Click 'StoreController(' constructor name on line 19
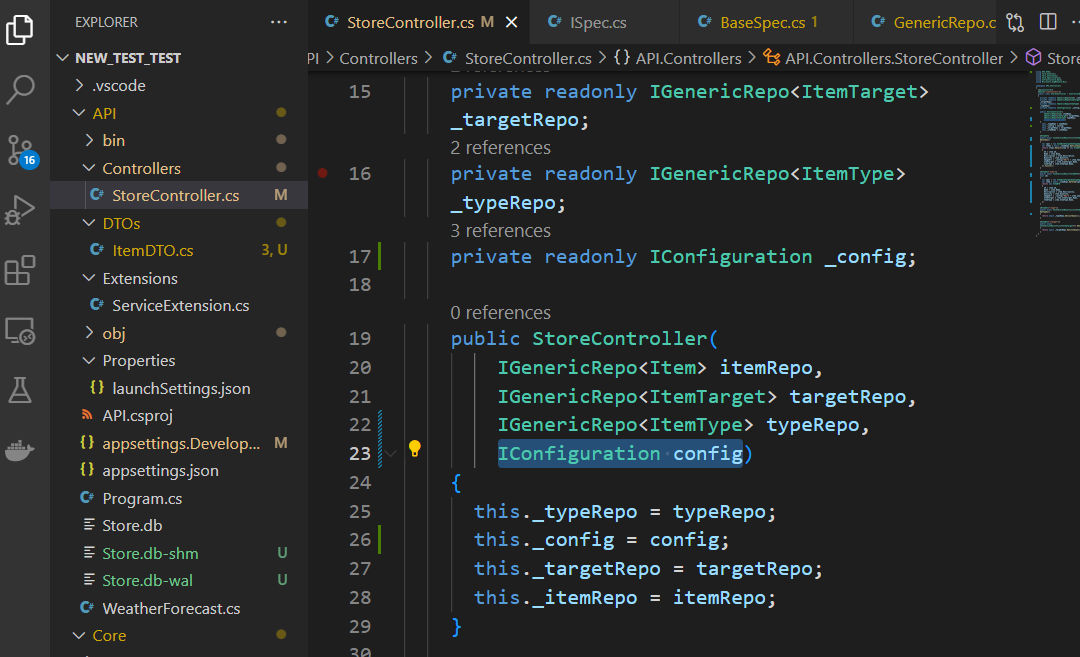Screen dimensions: 1080x657 coord(625,339)
